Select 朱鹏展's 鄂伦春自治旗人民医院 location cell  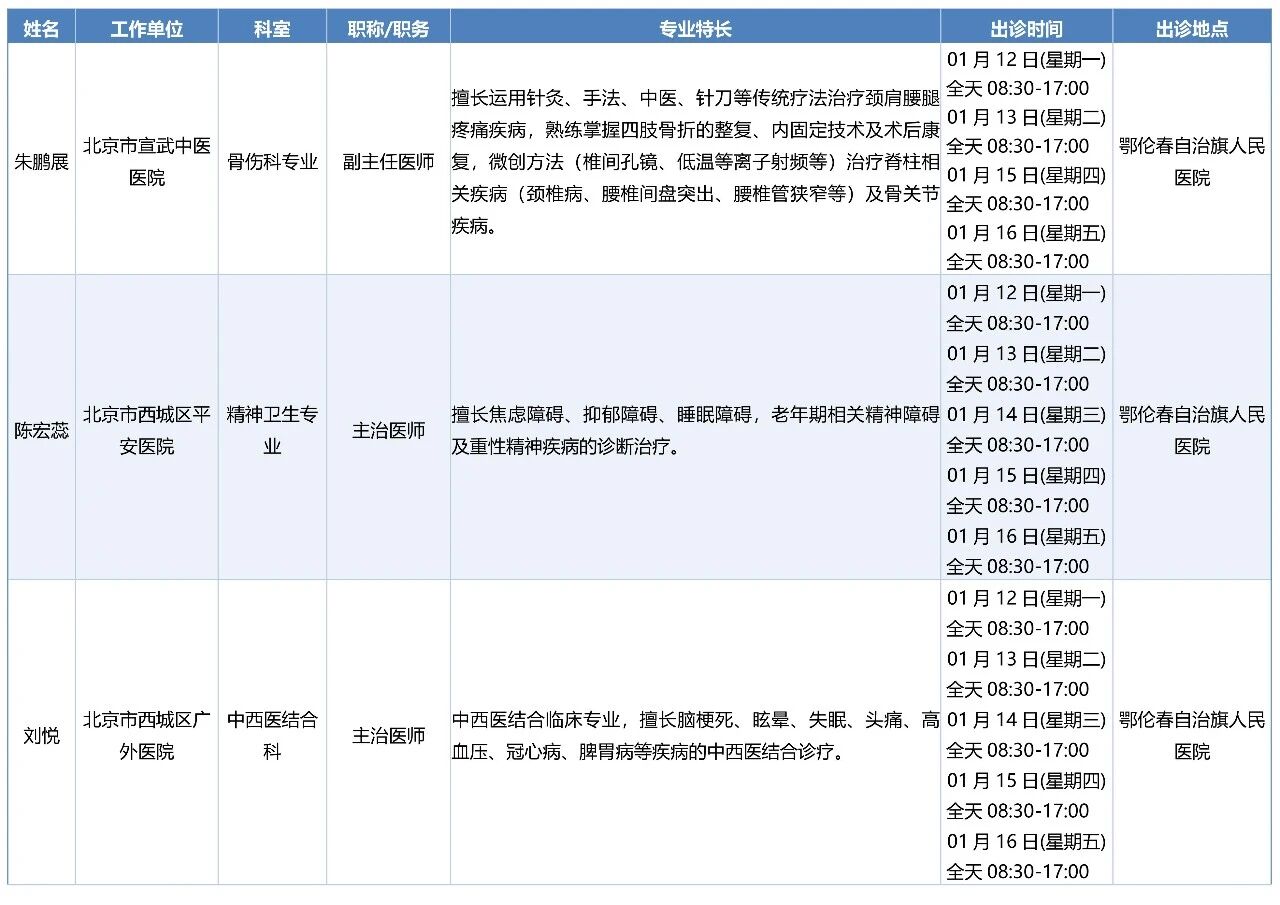pyautogui.click(x=1192, y=162)
